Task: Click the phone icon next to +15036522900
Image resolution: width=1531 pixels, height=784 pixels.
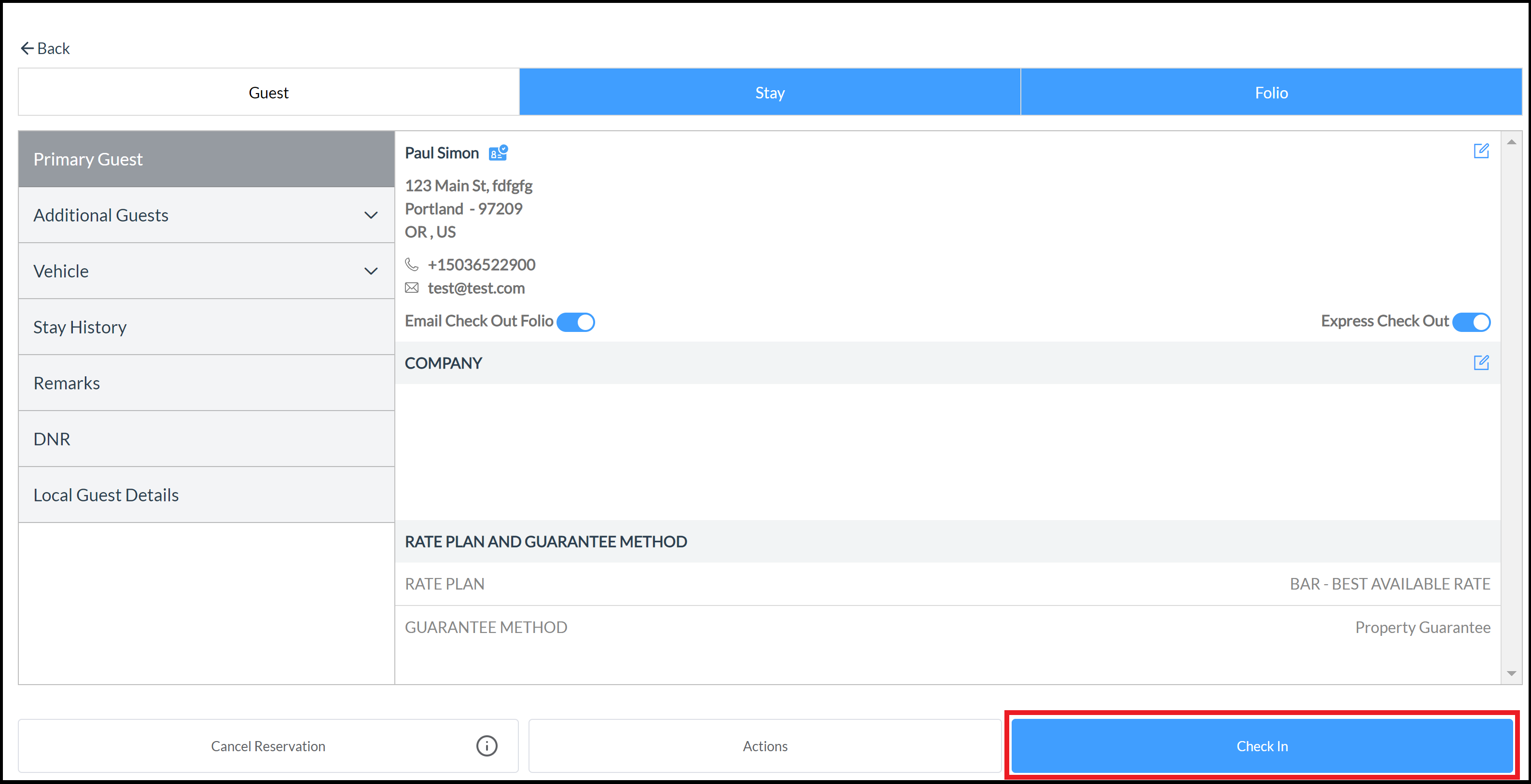Action: point(412,265)
